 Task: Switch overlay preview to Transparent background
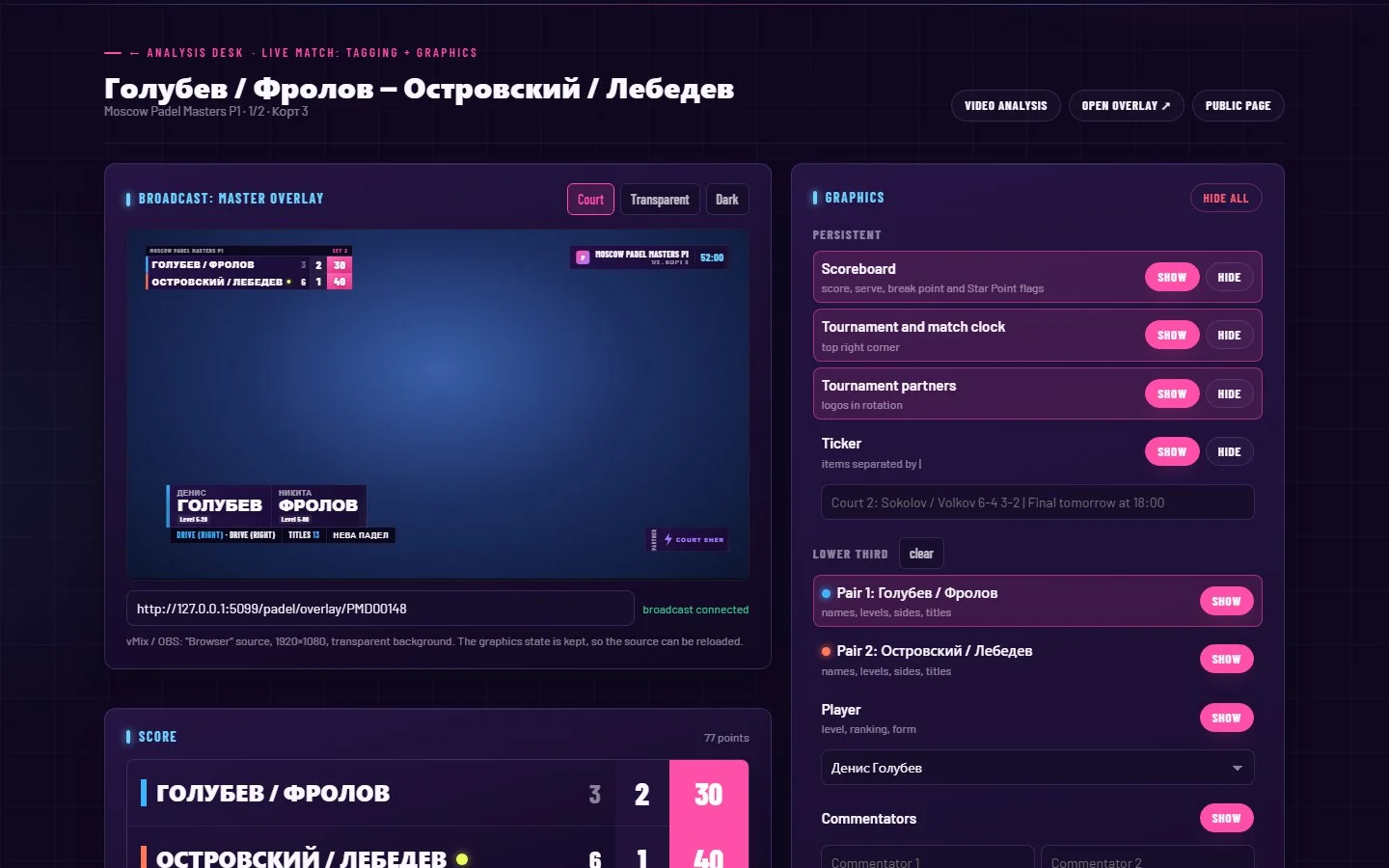pyautogui.click(x=660, y=200)
